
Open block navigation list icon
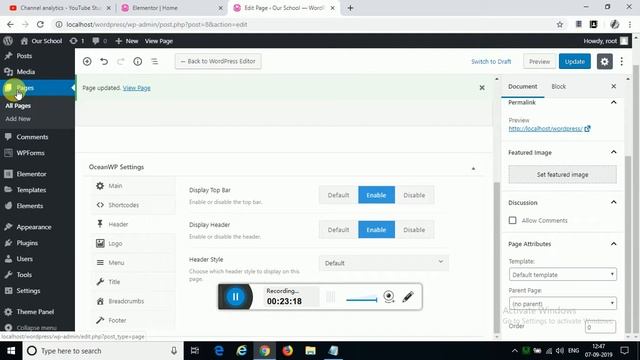pyautogui.click(x=155, y=61)
